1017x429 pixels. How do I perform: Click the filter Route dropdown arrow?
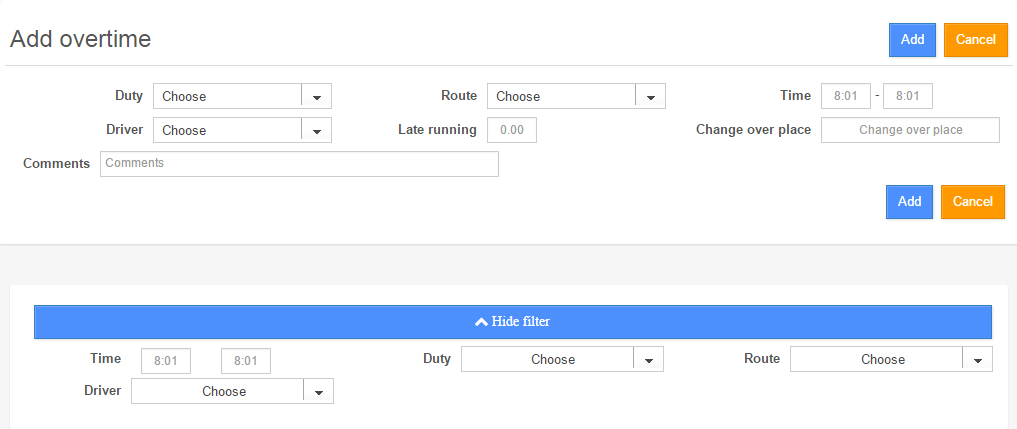tap(977, 360)
